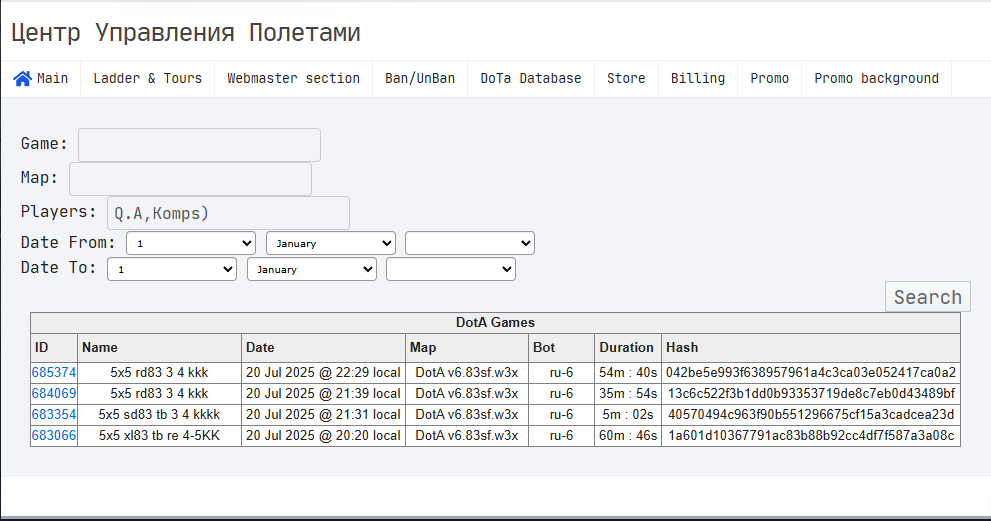Click hash starting with 1a601d103677
Image resolution: width=991 pixels, height=521 pixels.
pyautogui.click(x=811, y=435)
